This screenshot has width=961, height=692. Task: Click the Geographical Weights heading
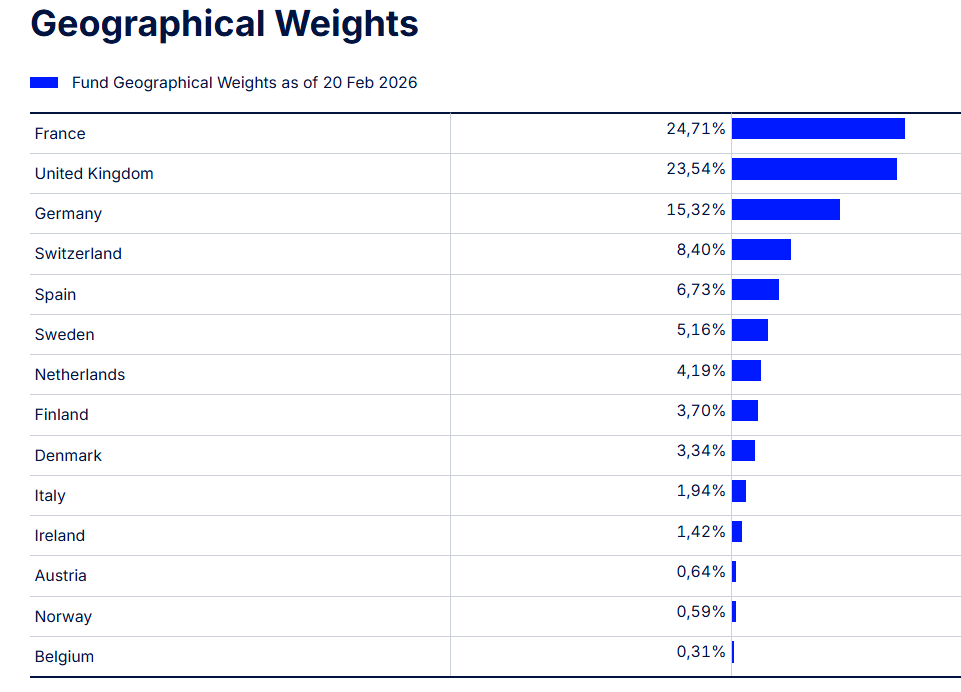point(224,24)
